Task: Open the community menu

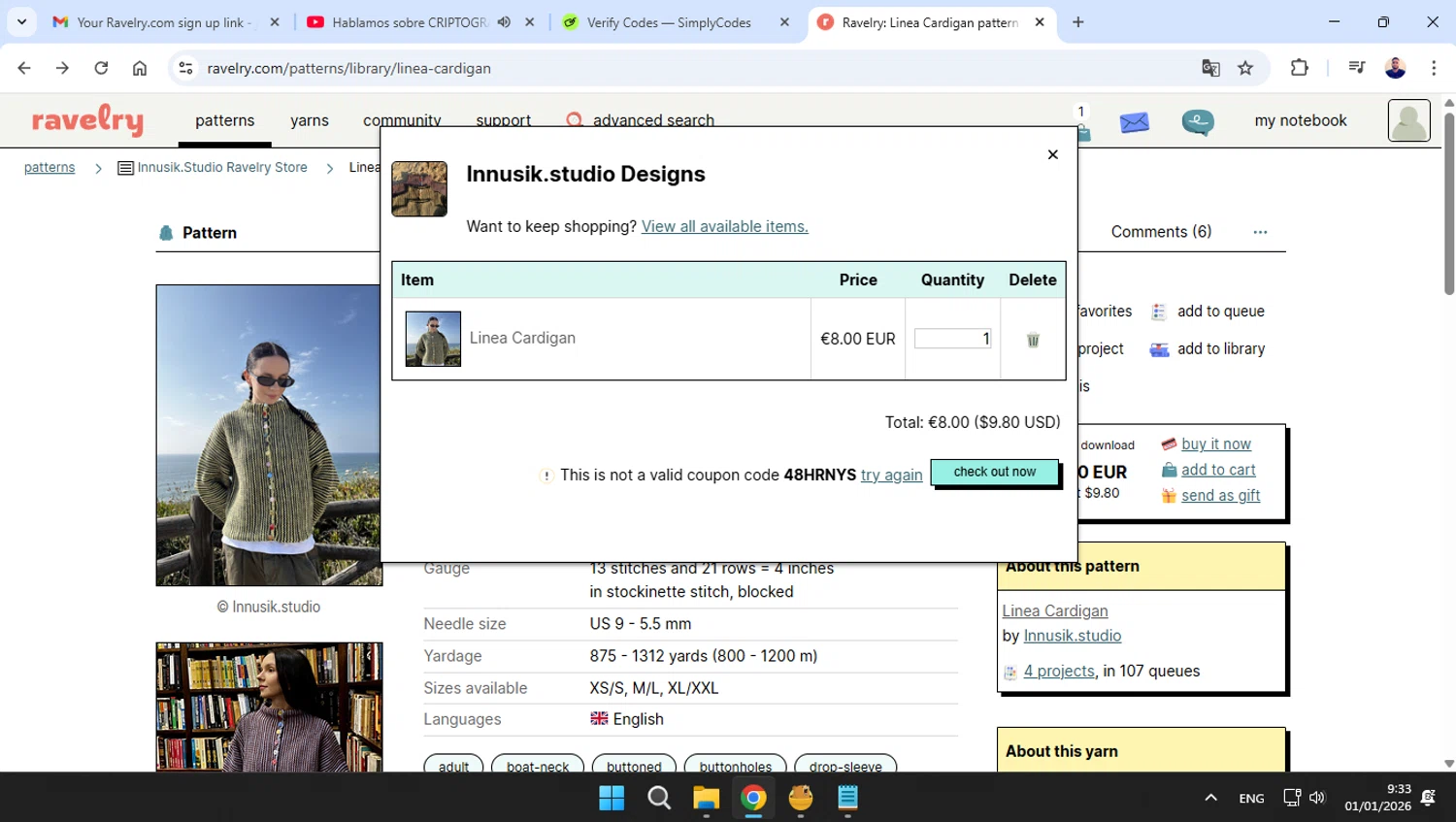Action: point(402,120)
